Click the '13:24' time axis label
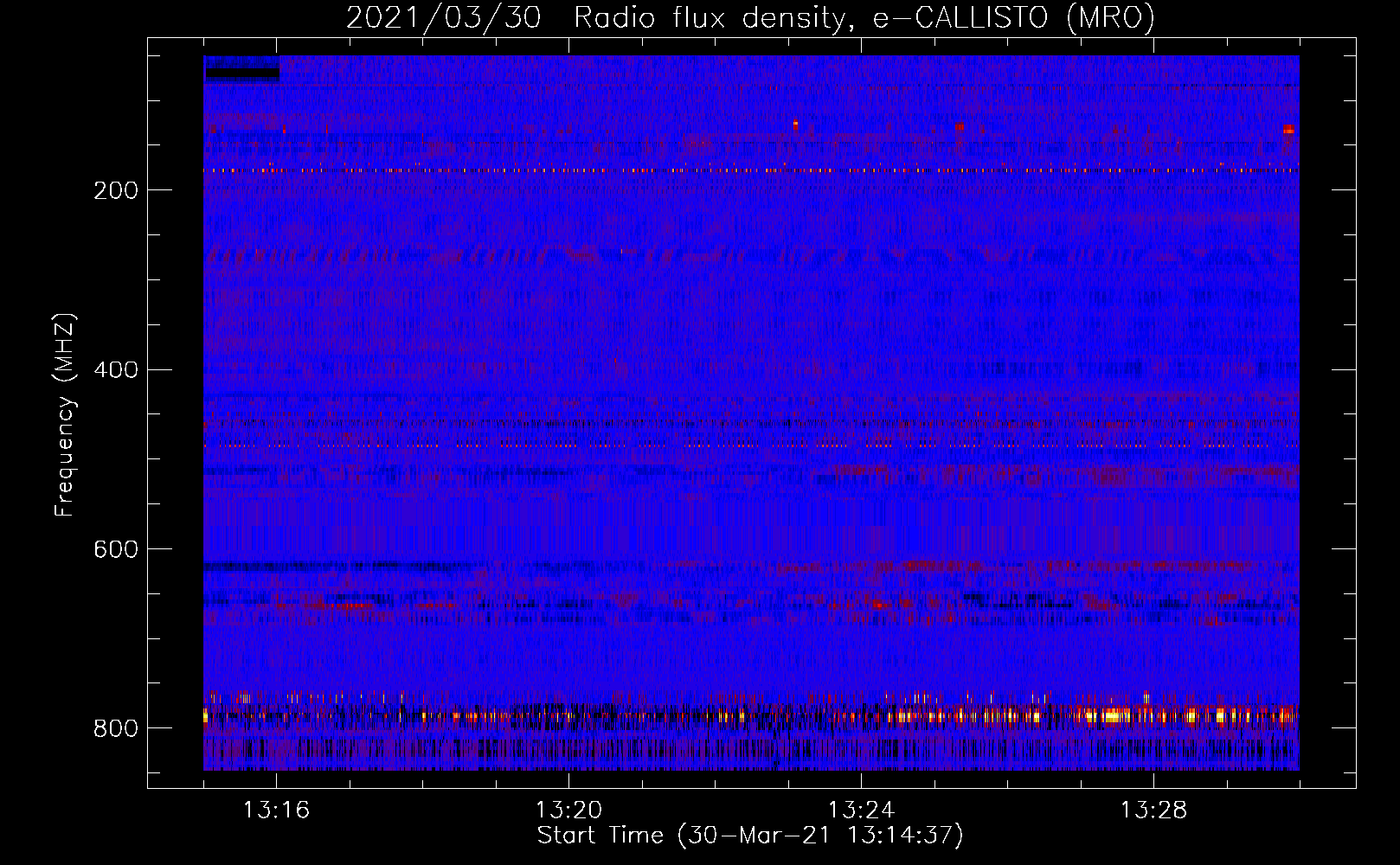Image resolution: width=1400 pixels, height=865 pixels. [861, 811]
